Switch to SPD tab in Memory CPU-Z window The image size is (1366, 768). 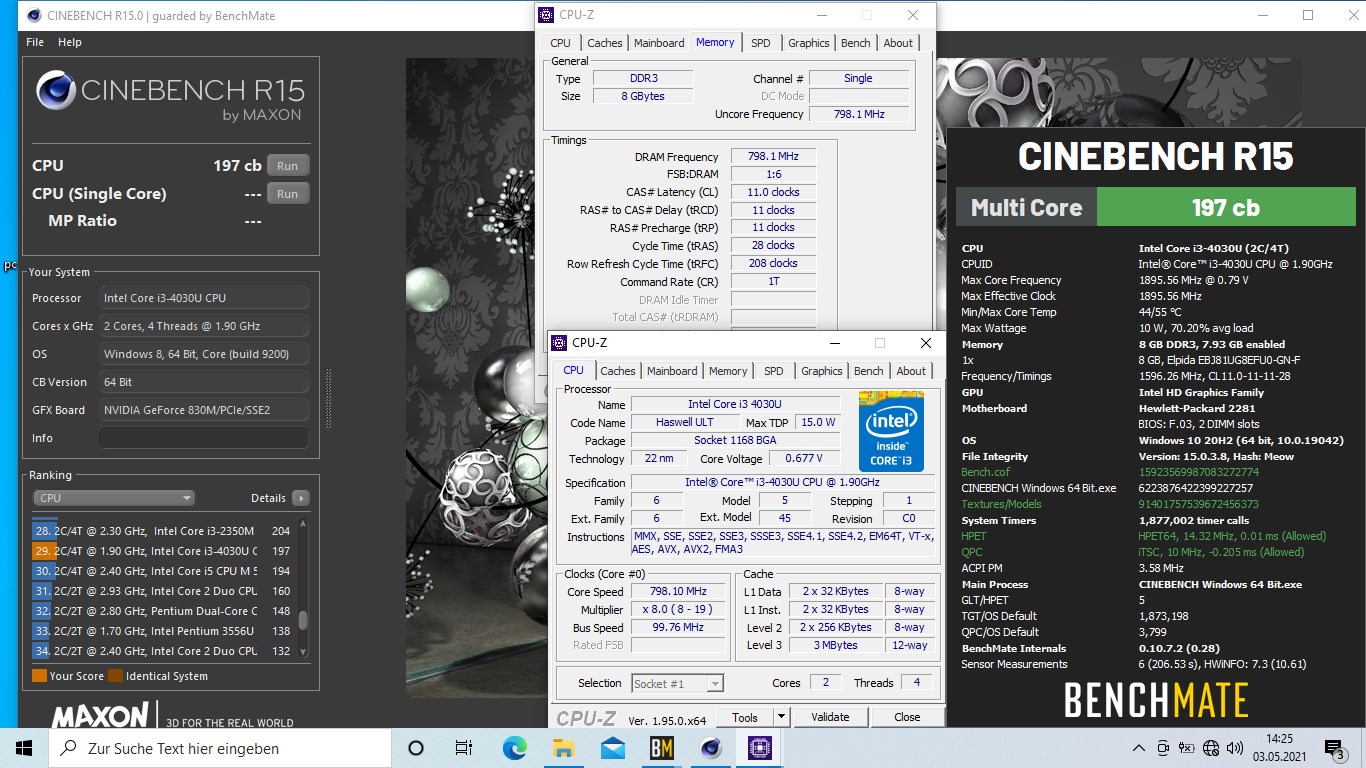coord(761,43)
